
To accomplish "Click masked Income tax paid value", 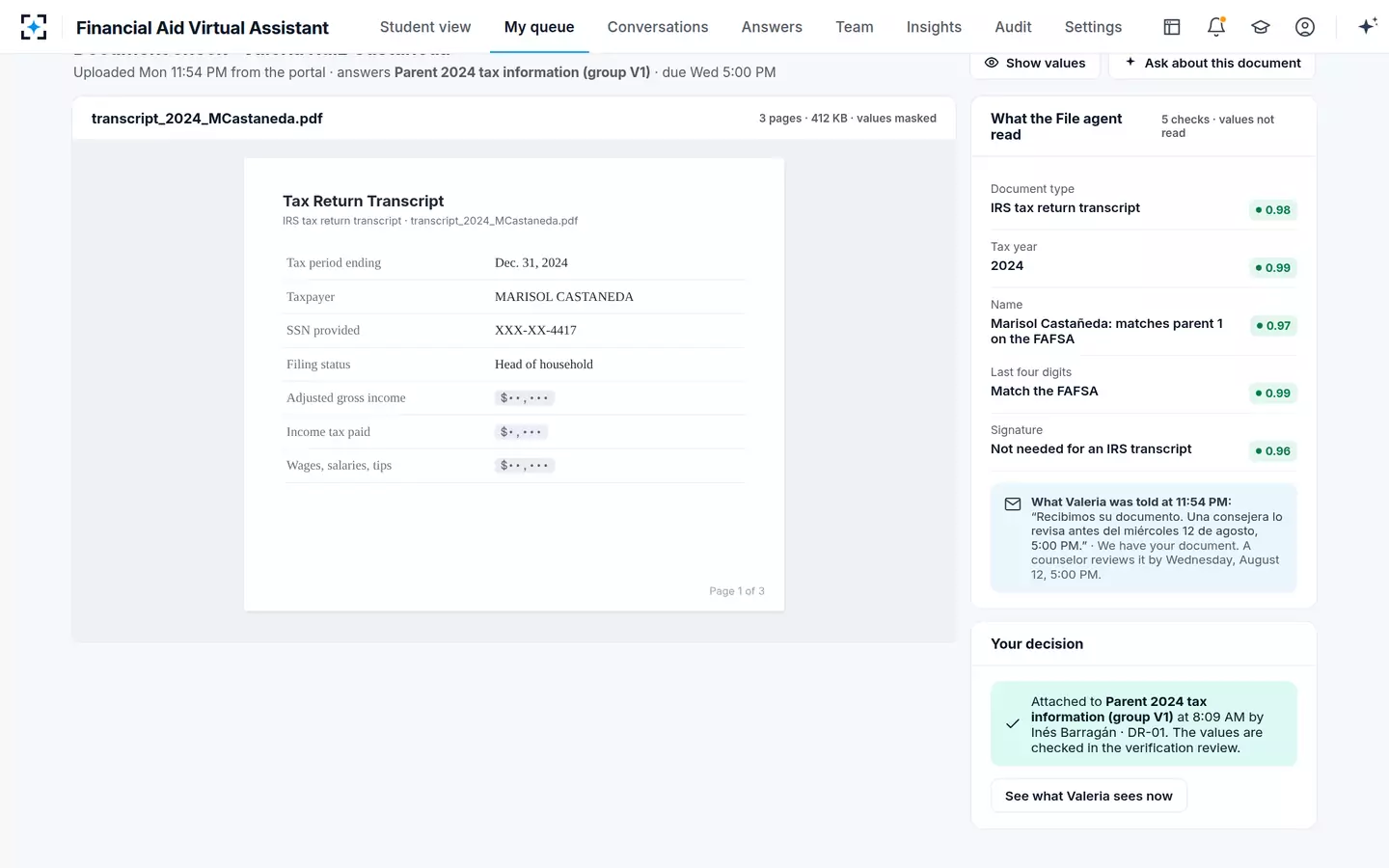I will pos(521,432).
